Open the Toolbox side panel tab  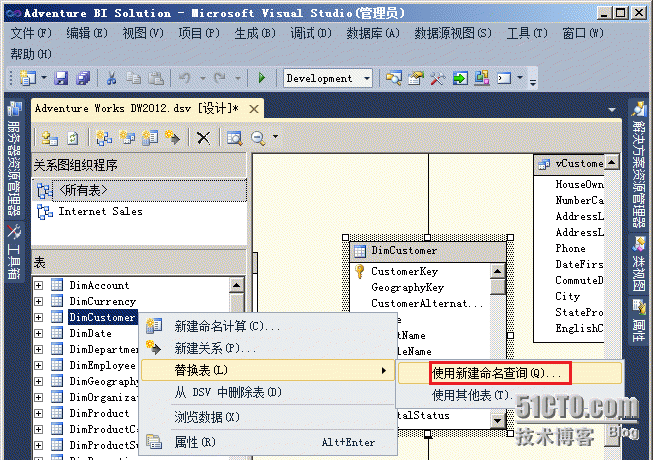tap(14, 252)
